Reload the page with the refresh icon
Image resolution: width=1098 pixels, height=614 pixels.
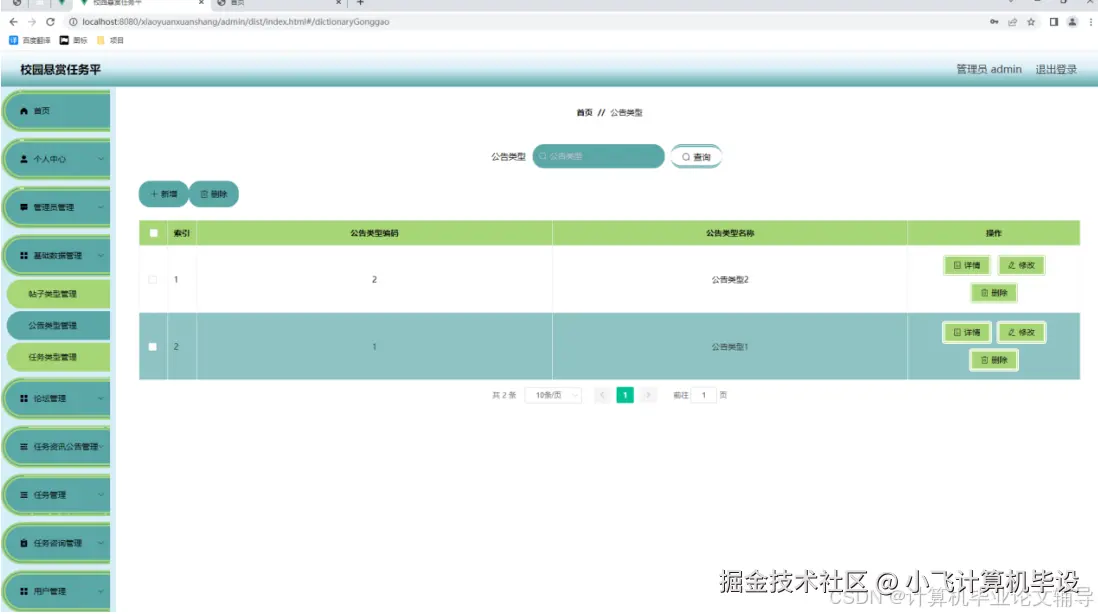[x=50, y=22]
